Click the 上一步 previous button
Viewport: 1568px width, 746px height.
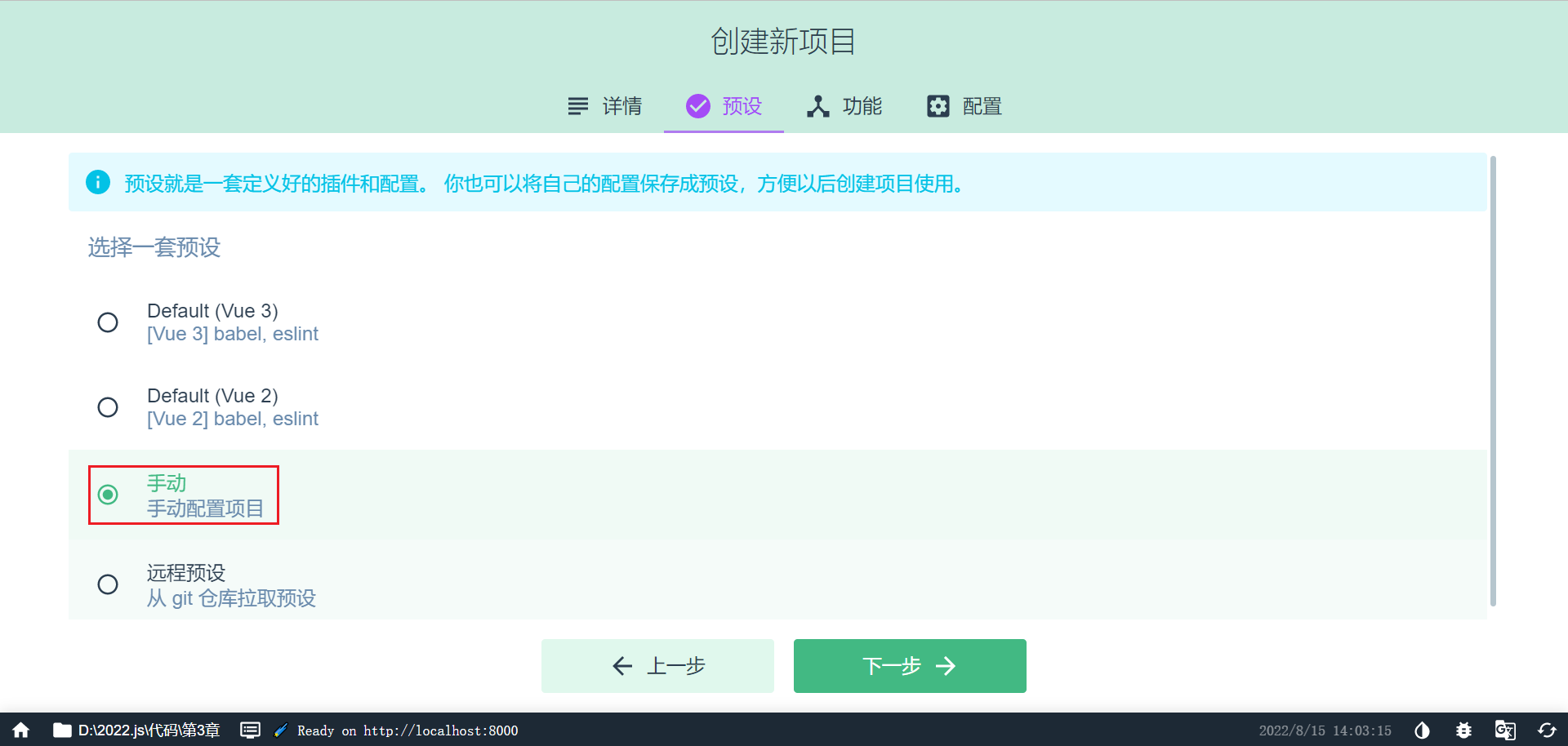(x=657, y=666)
